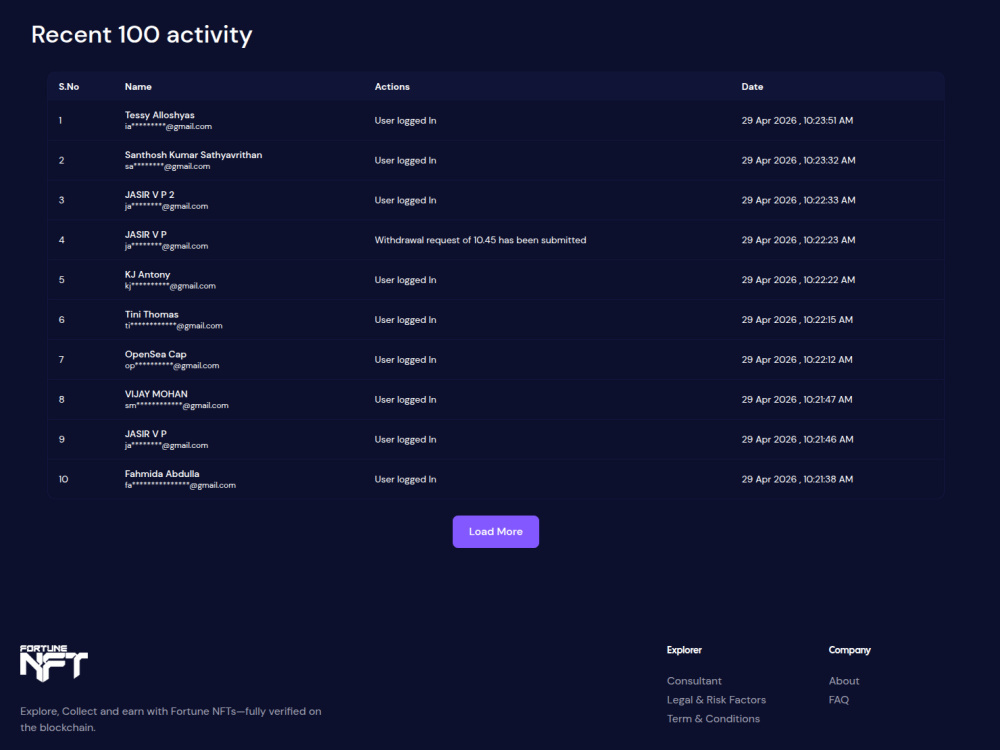Select the S.No column header
Viewport: 1000px width, 750px height.
coord(69,87)
